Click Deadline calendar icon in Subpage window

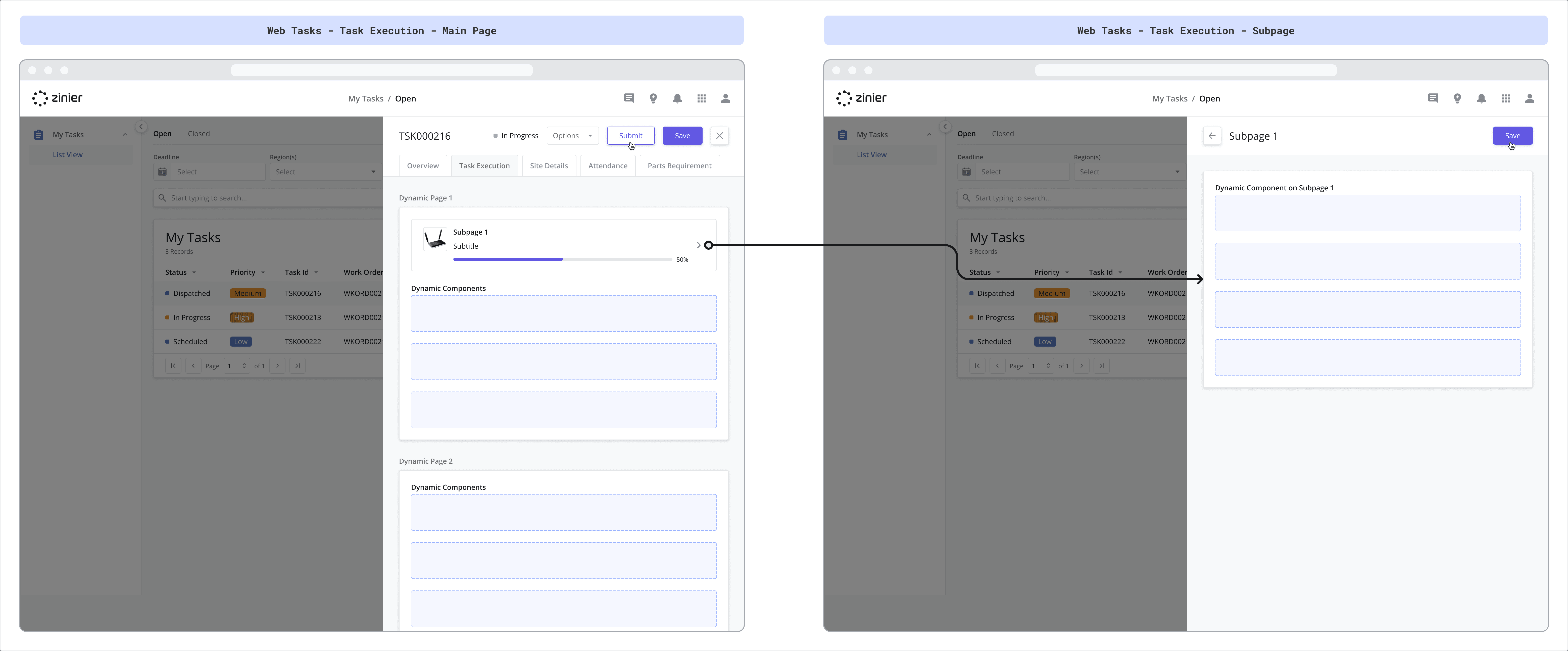967,172
